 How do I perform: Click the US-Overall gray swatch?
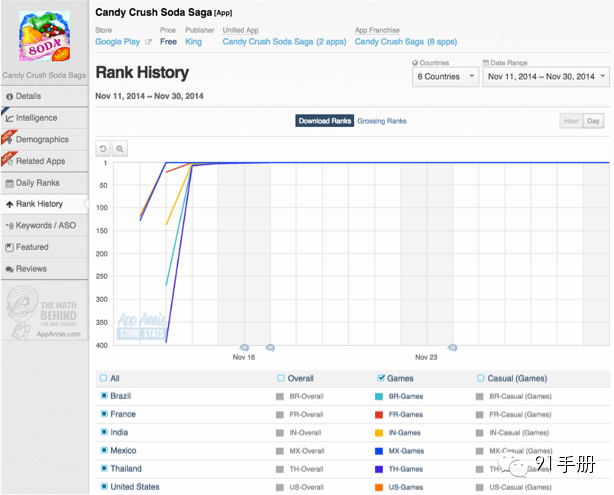[x=280, y=488]
